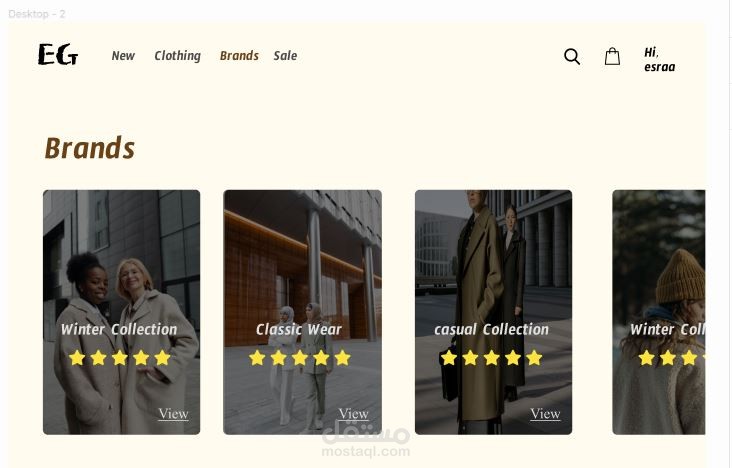Select the Brands navigation item
The width and height of the screenshot is (732, 468).
(239, 56)
